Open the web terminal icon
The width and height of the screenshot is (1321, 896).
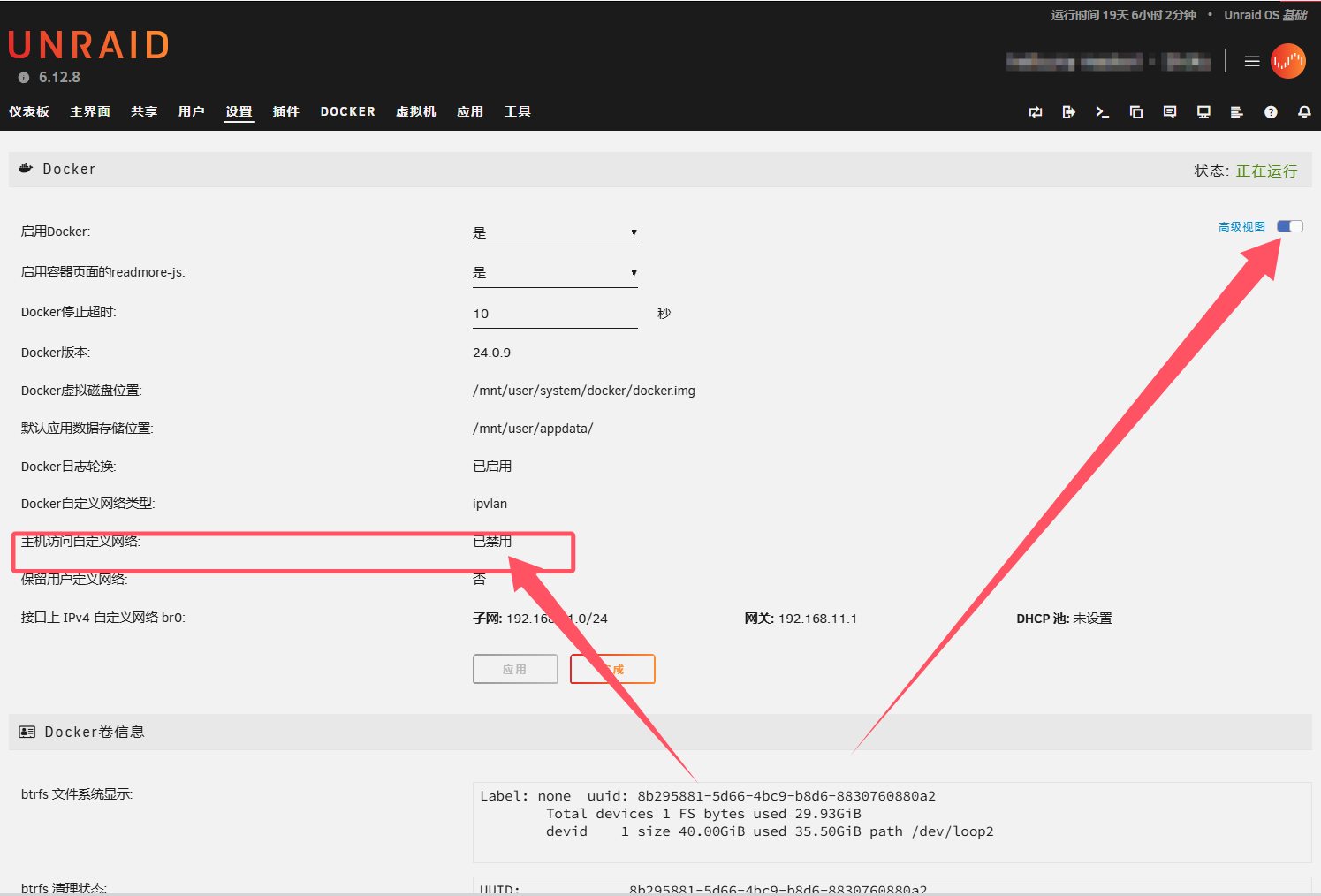pos(1102,112)
